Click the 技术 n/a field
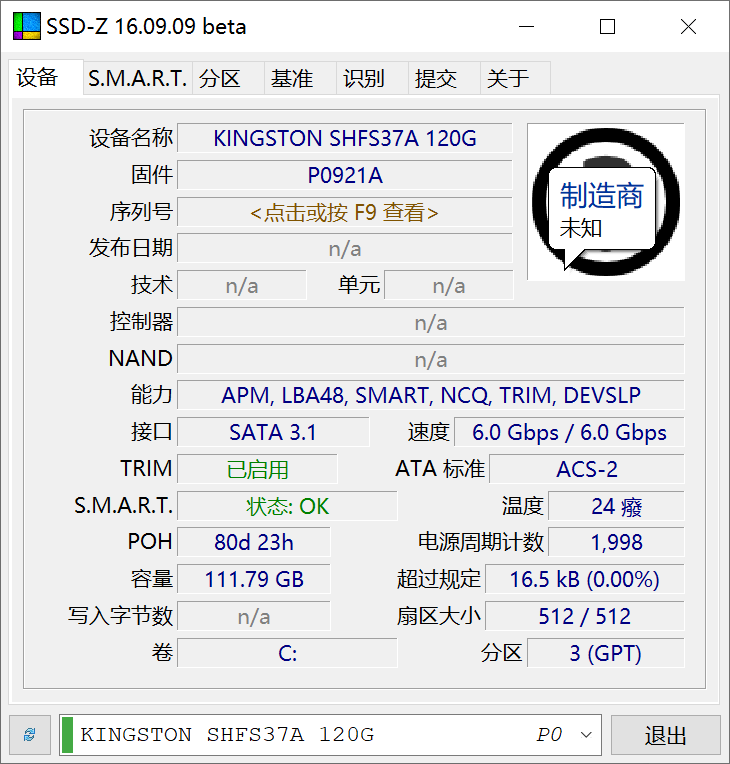 click(x=242, y=286)
